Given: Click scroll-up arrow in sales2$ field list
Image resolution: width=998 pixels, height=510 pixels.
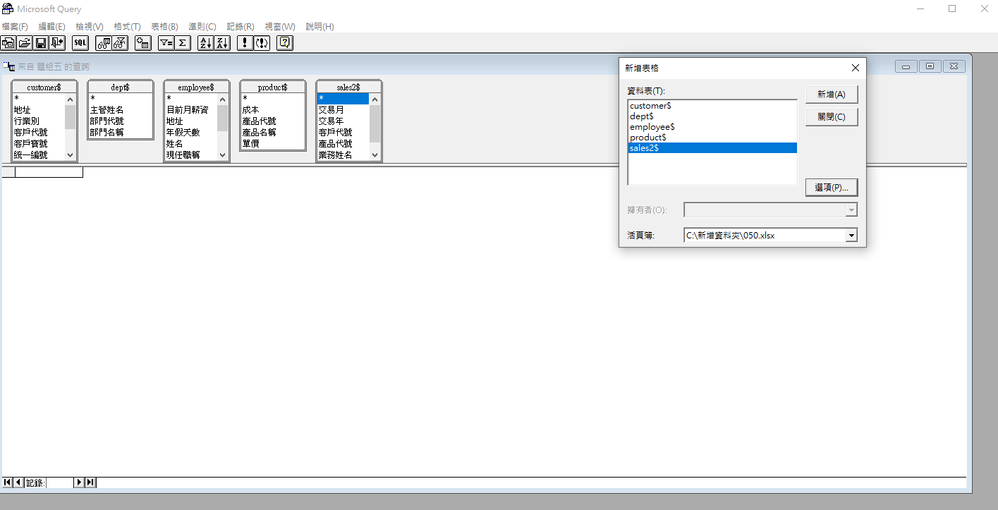Looking at the screenshot, I should click(374, 99).
